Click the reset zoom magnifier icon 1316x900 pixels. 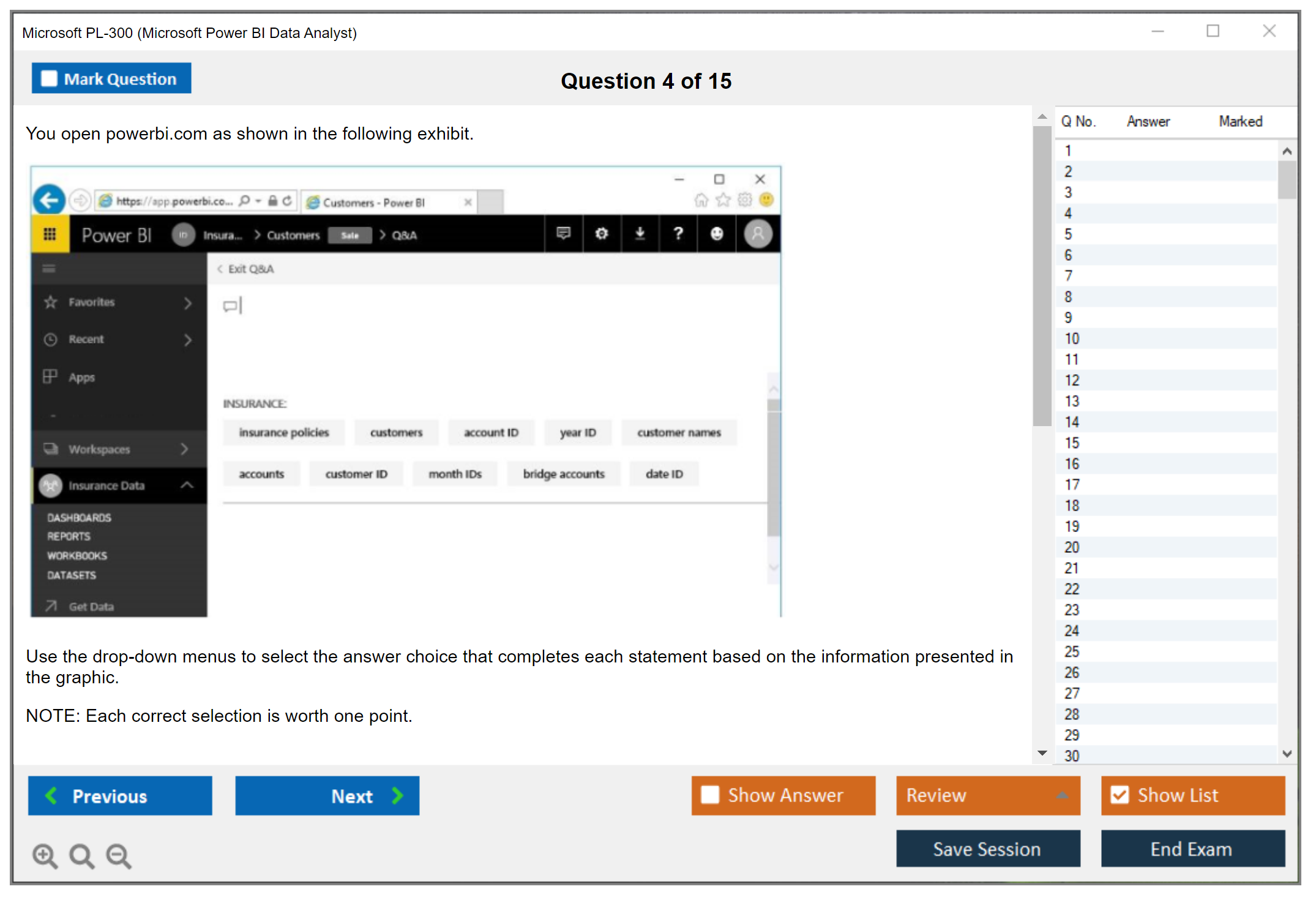click(x=81, y=855)
